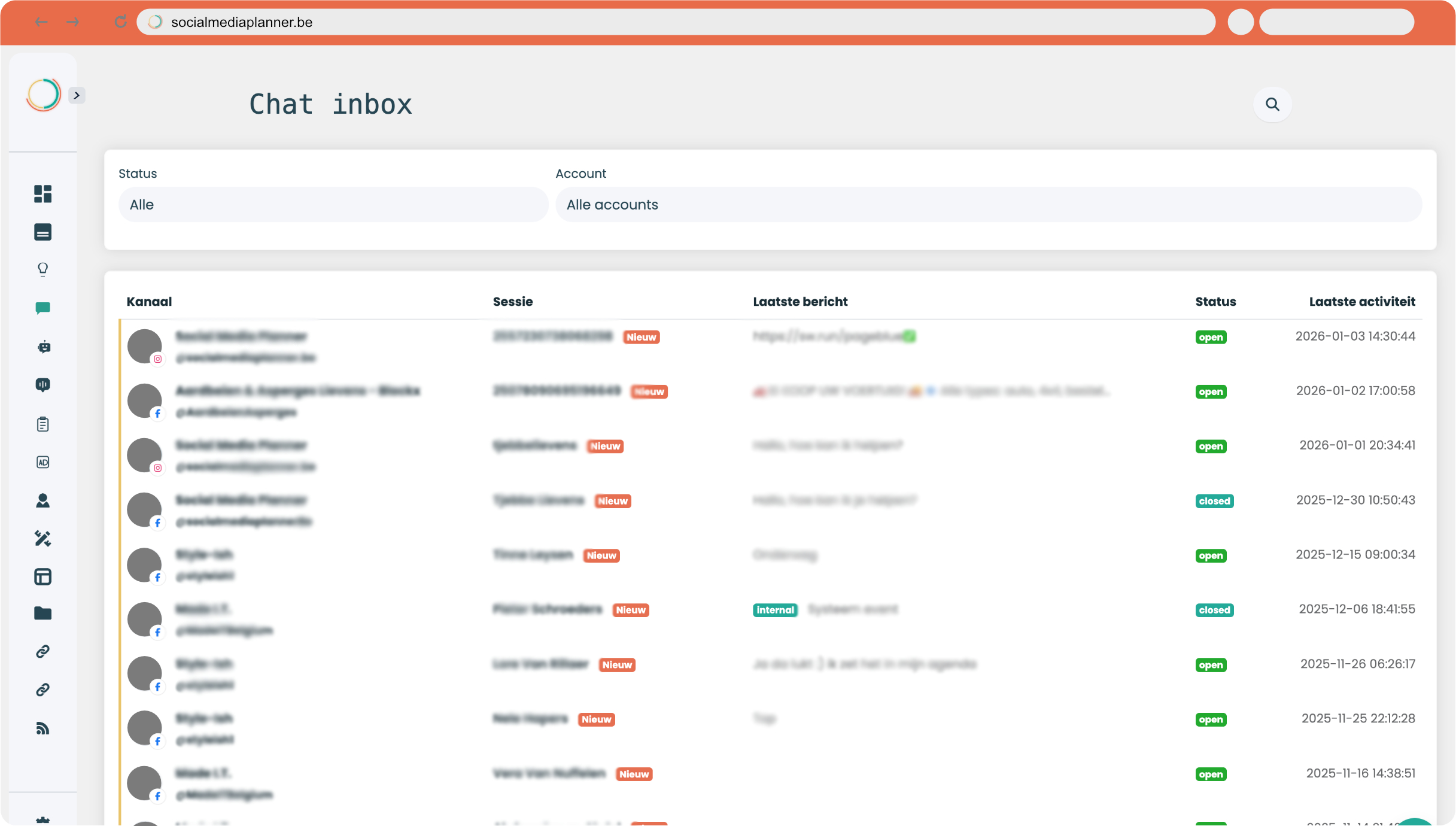Click the clipboard icon in sidebar
Image resolution: width=1456 pixels, height=826 pixels.
tap(42, 424)
